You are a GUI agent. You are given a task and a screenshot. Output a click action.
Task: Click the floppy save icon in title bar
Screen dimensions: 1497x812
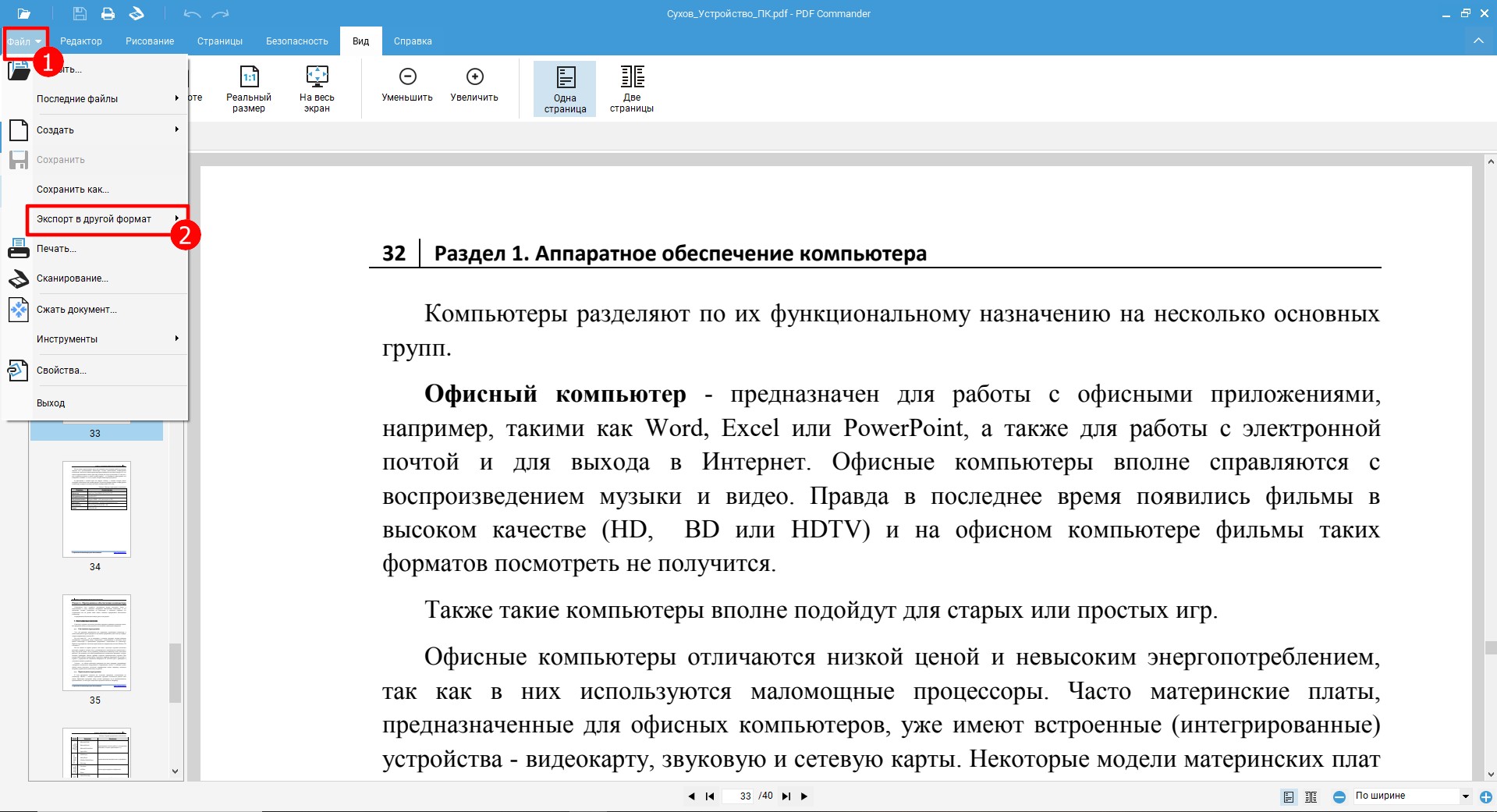pyautogui.click(x=80, y=13)
